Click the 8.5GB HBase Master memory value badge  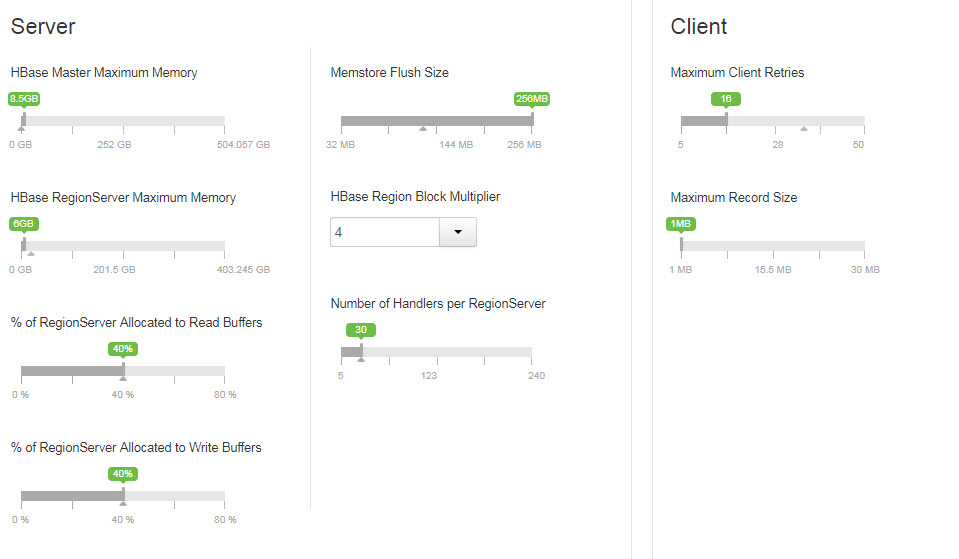click(x=24, y=98)
